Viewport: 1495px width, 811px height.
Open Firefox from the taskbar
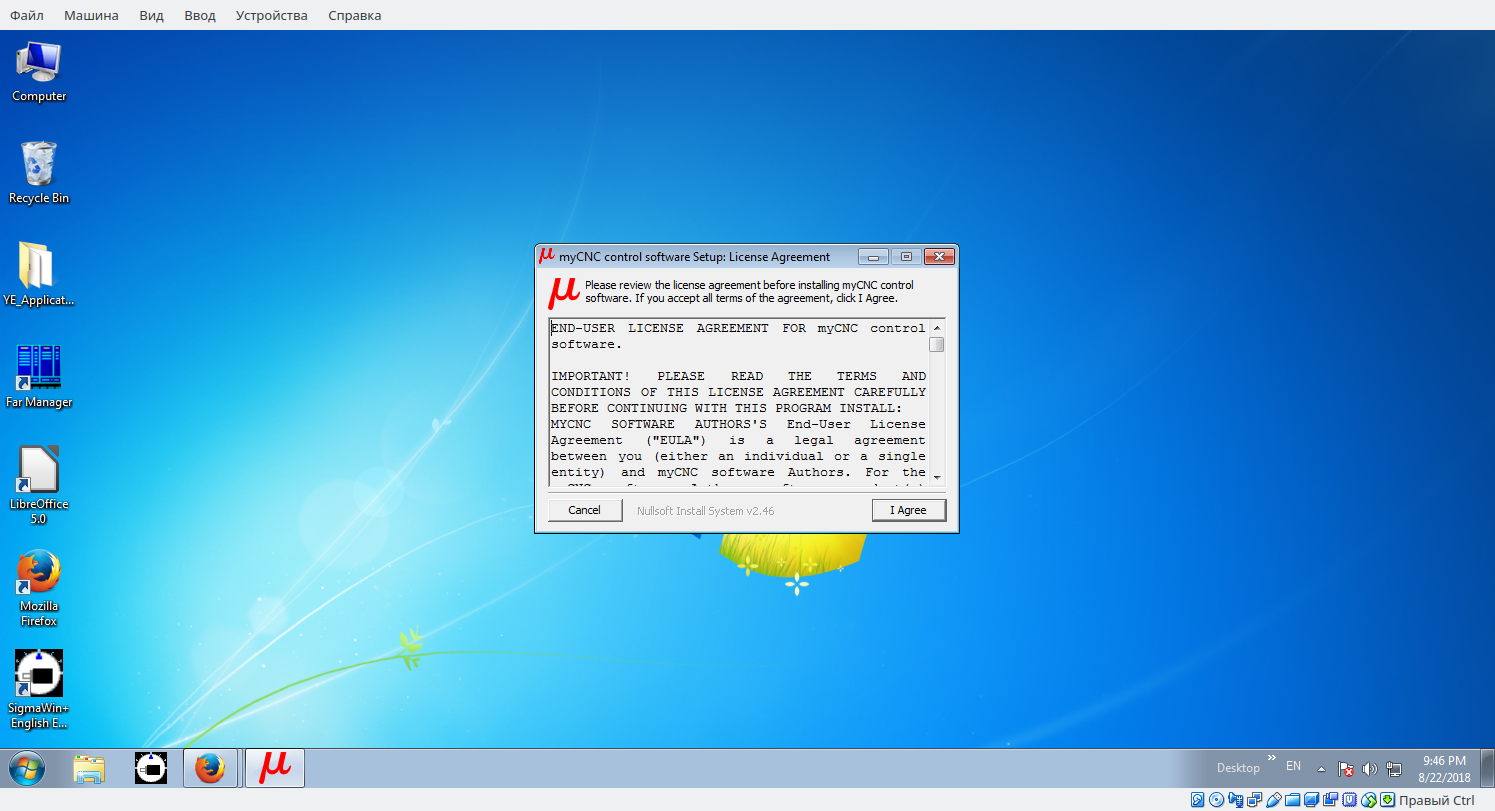(210, 768)
